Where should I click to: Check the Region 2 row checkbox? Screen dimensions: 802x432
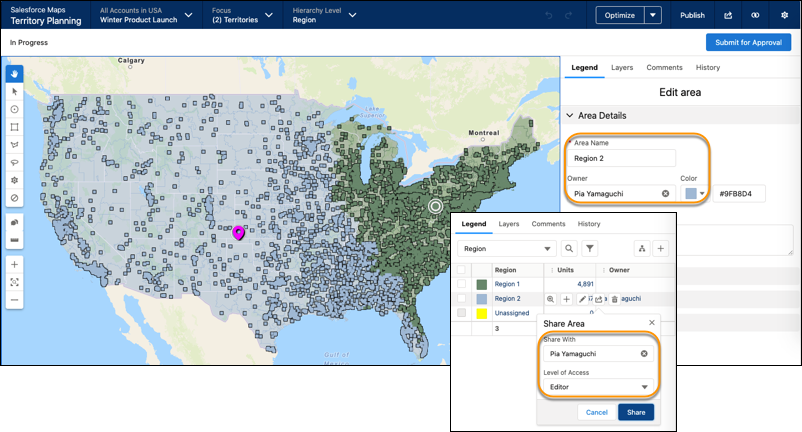click(461, 298)
